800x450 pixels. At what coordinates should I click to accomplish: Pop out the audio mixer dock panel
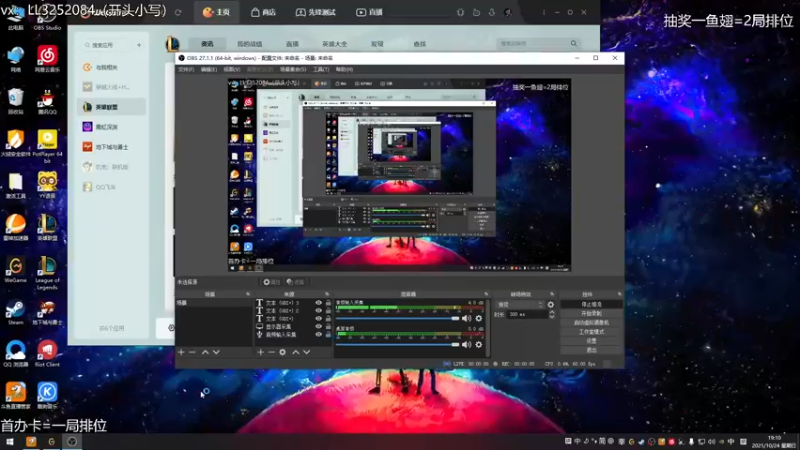click(486, 294)
